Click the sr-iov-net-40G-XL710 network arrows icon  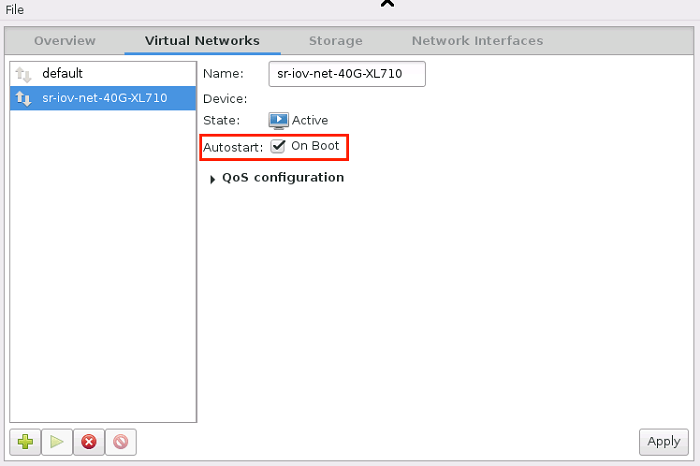[25, 98]
